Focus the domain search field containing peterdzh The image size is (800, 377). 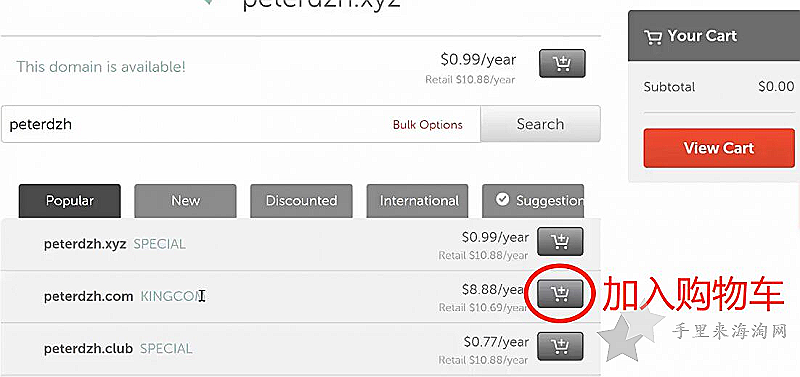point(241,124)
